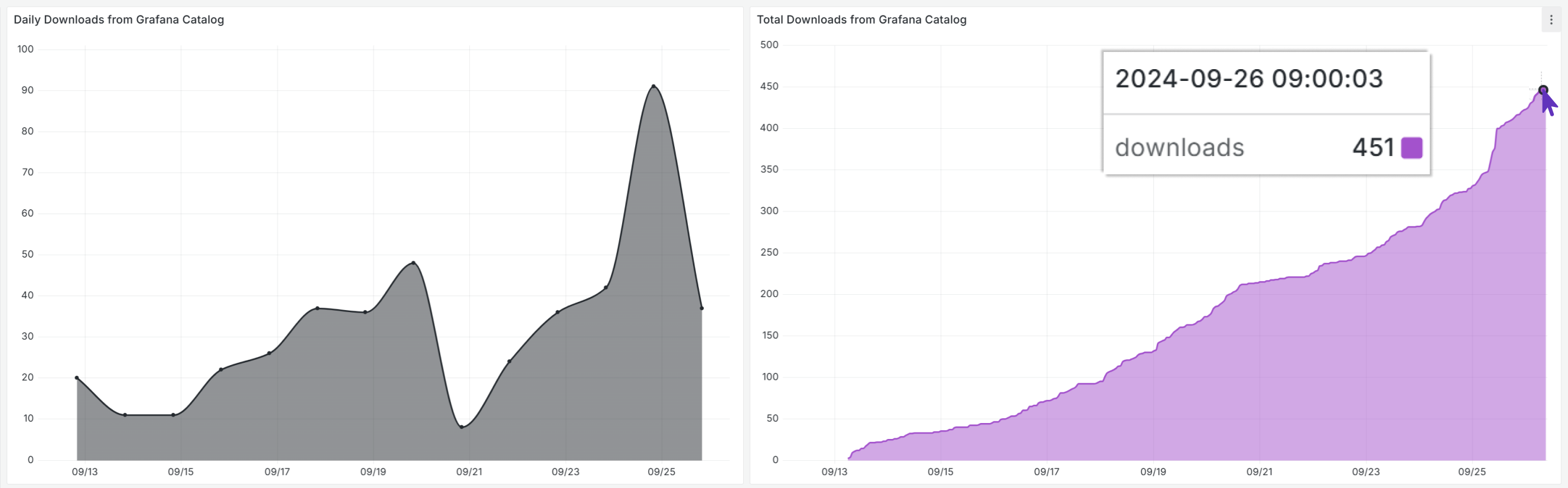Viewport: 1568px width, 488px height.
Task: Click the first daily data point at 20 downloads
Action: 77,378
